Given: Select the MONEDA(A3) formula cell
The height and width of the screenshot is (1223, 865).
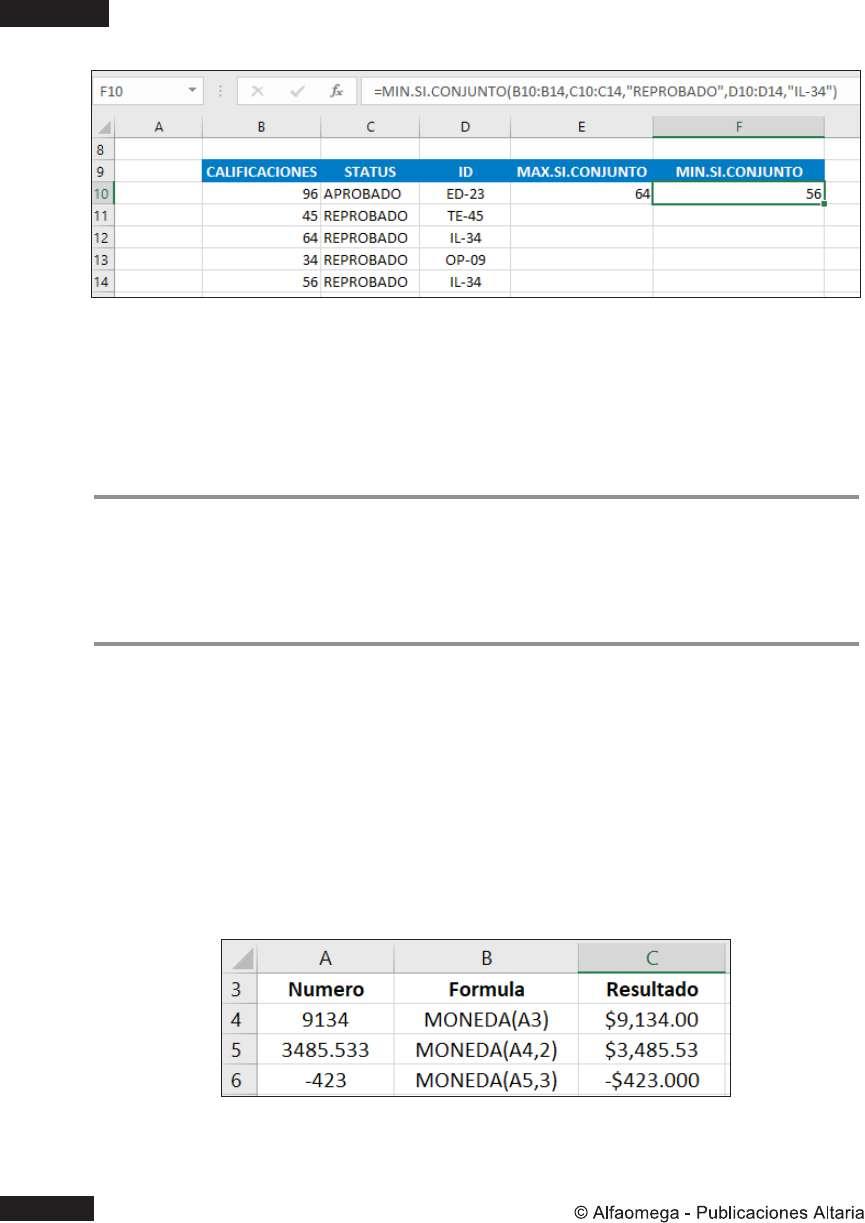Looking at the screenshot, I should [486, 1020].
